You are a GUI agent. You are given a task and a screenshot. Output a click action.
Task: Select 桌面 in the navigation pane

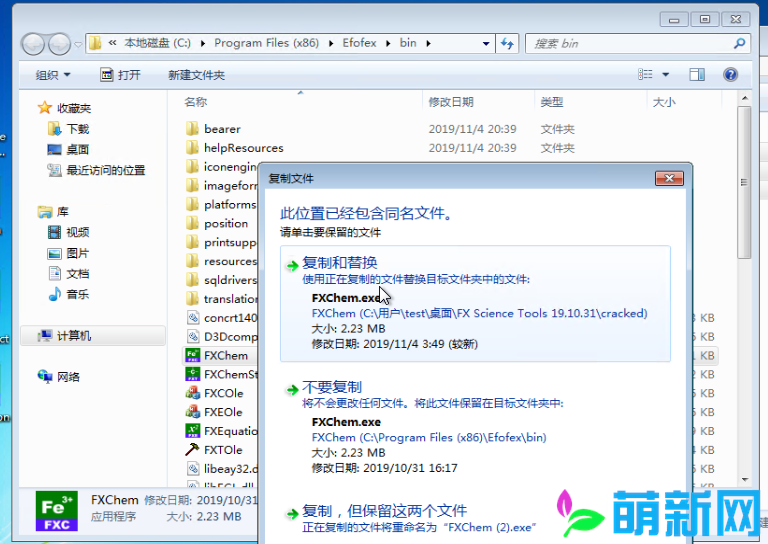[68, 149]
